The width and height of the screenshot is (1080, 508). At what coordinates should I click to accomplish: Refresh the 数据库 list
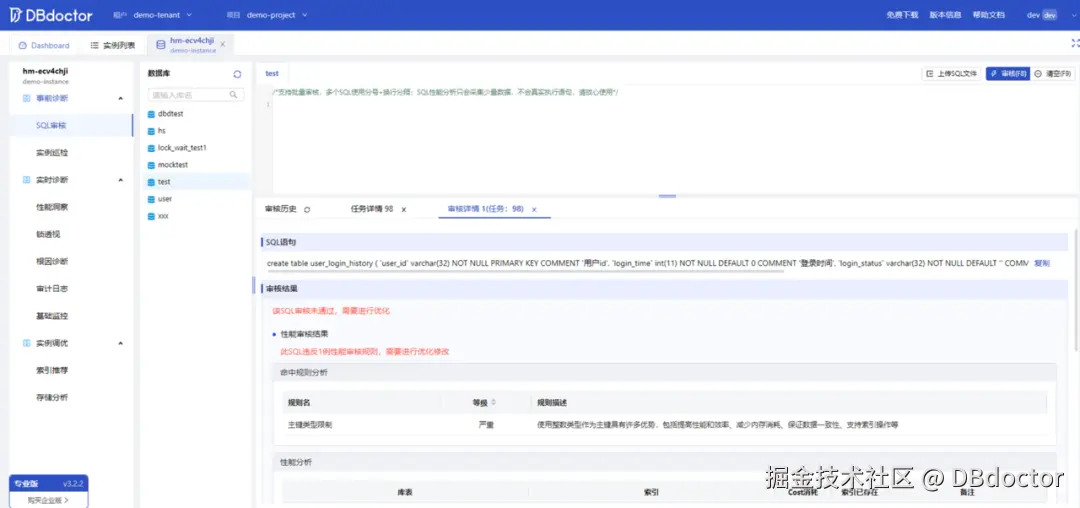point(238,74)
